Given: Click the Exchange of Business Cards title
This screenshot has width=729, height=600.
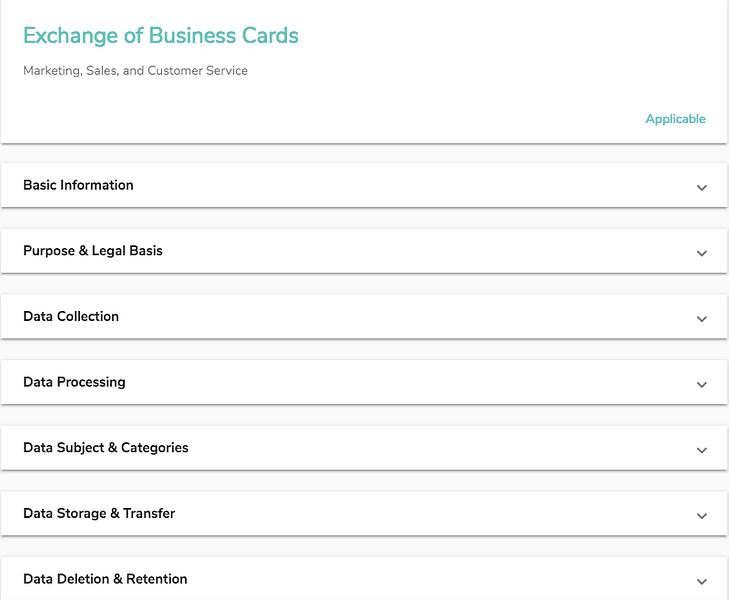Looking at the screenshot, I should [x=161, y=36].
